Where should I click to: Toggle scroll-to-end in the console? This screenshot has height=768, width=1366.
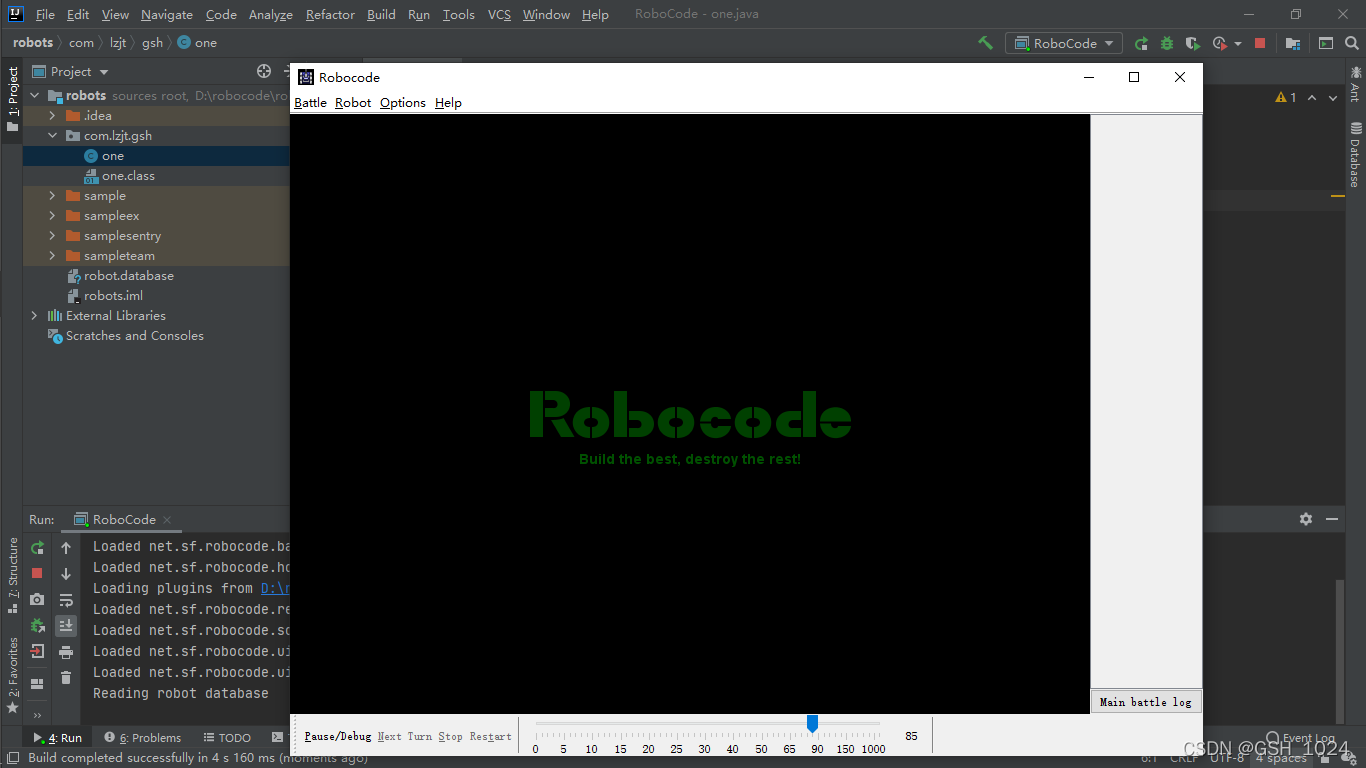(x=66, y=625)
